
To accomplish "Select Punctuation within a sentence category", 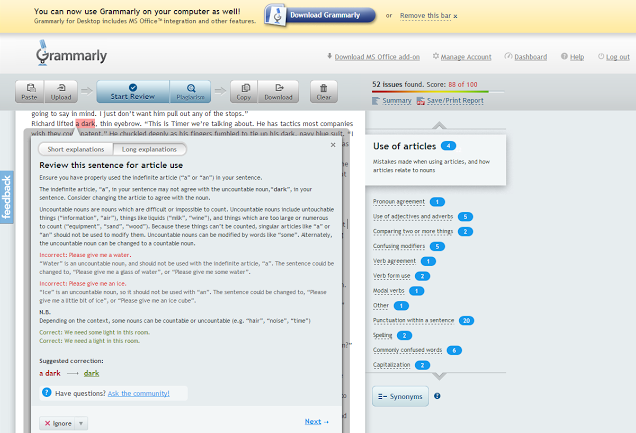I will point(413,320).
